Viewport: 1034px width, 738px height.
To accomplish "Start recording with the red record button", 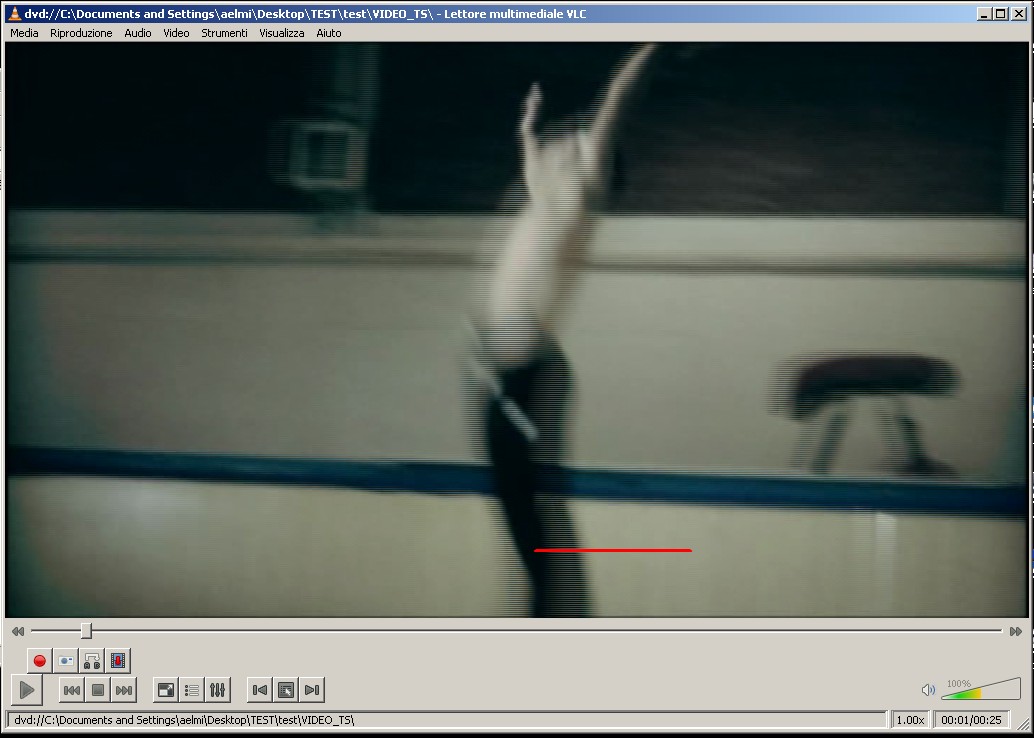I will 40,660.
